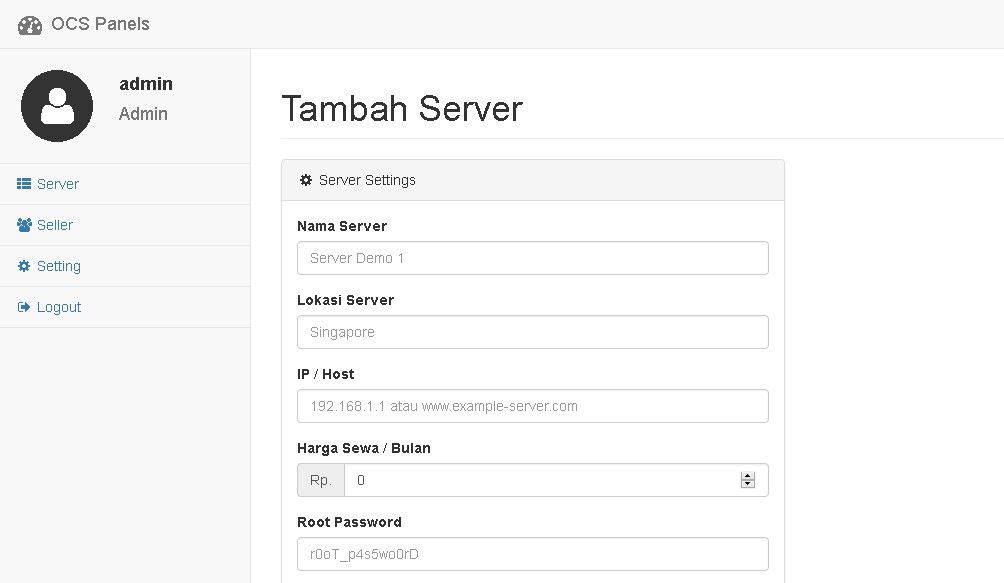The height and width of the screenshot is (583, 1004).
Task: Click the gear icon in Server Settings header
Action: [305, 180]
